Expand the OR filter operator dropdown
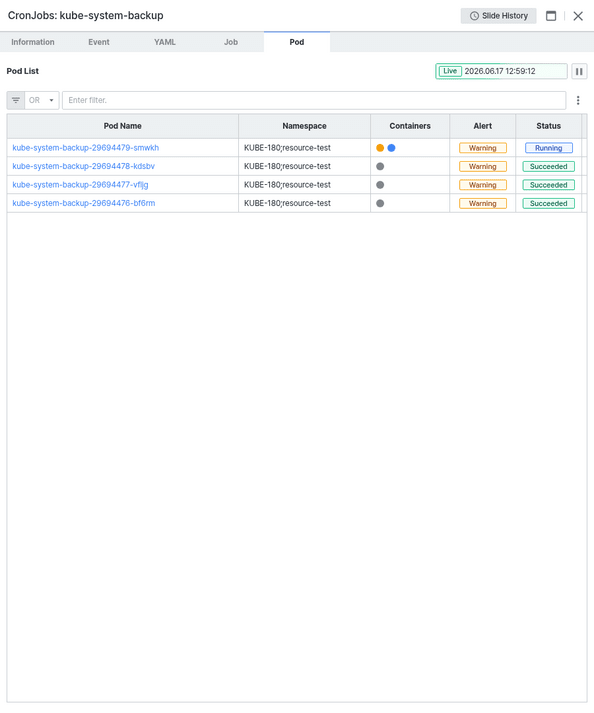Image resolution: width=594 pixels, height=713 pixels. [x=41, y=100]
